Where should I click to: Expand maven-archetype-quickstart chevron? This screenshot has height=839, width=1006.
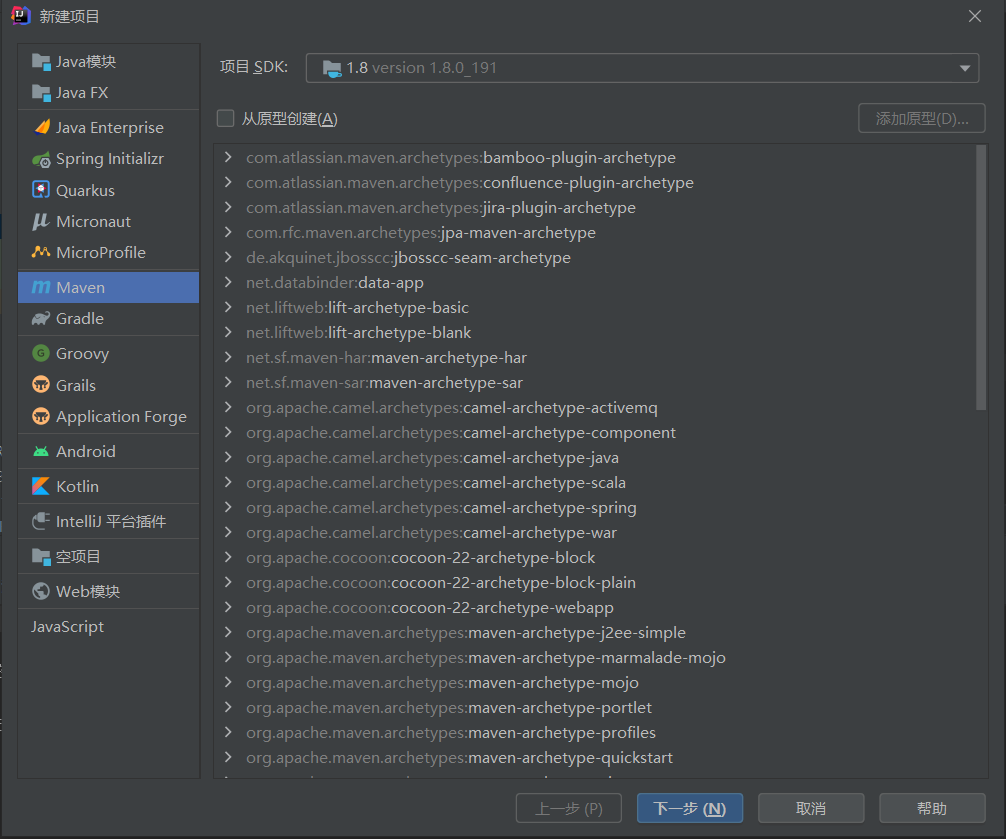[x=228, y=758]
